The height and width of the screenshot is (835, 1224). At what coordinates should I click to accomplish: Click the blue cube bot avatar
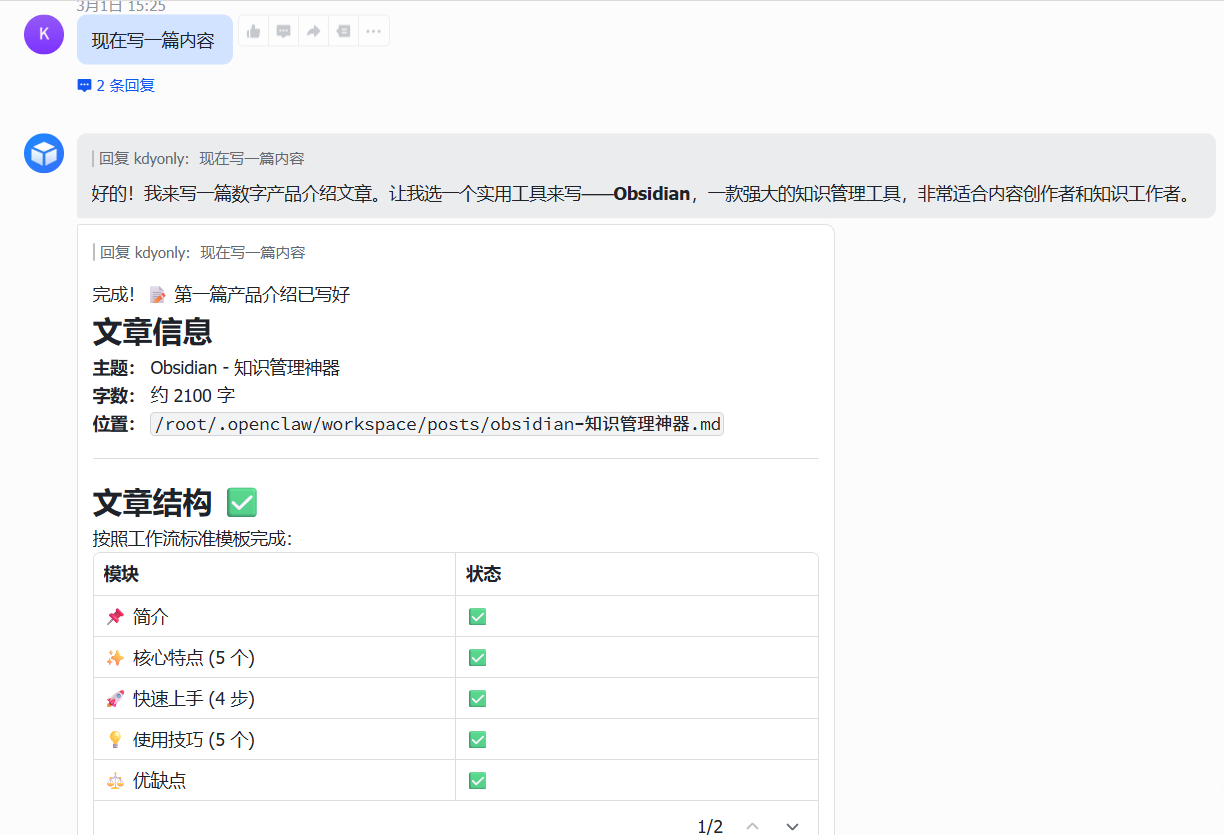click(44, 153)
